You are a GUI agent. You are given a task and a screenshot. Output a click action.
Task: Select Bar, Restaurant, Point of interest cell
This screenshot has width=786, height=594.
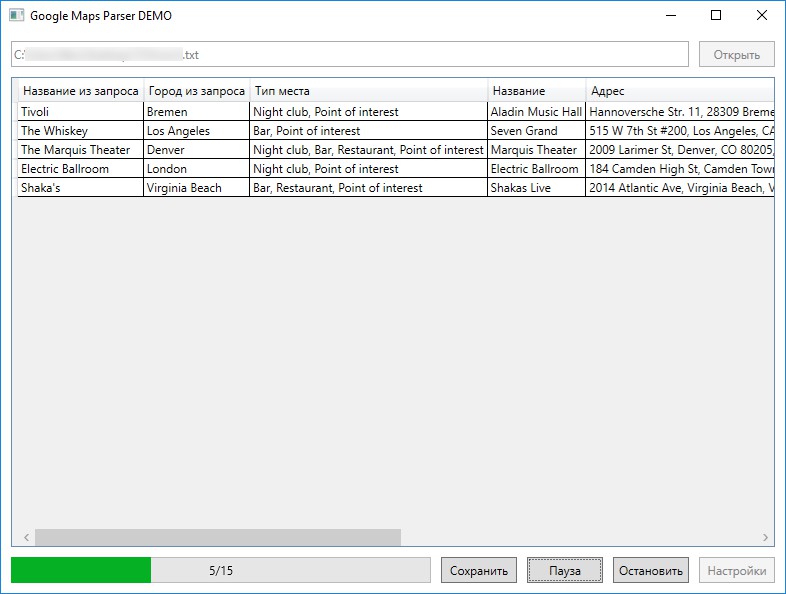pyautogui.click(x=368, y=187)
